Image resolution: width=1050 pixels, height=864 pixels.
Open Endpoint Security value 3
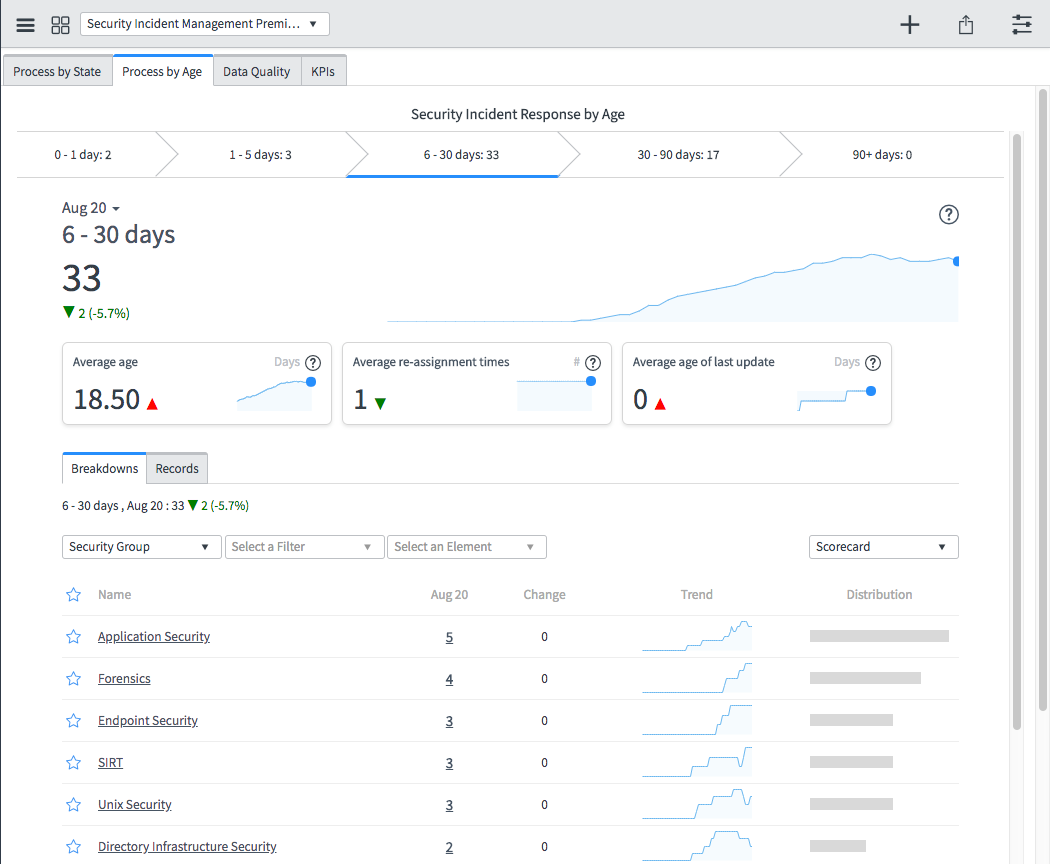point(449,721)
